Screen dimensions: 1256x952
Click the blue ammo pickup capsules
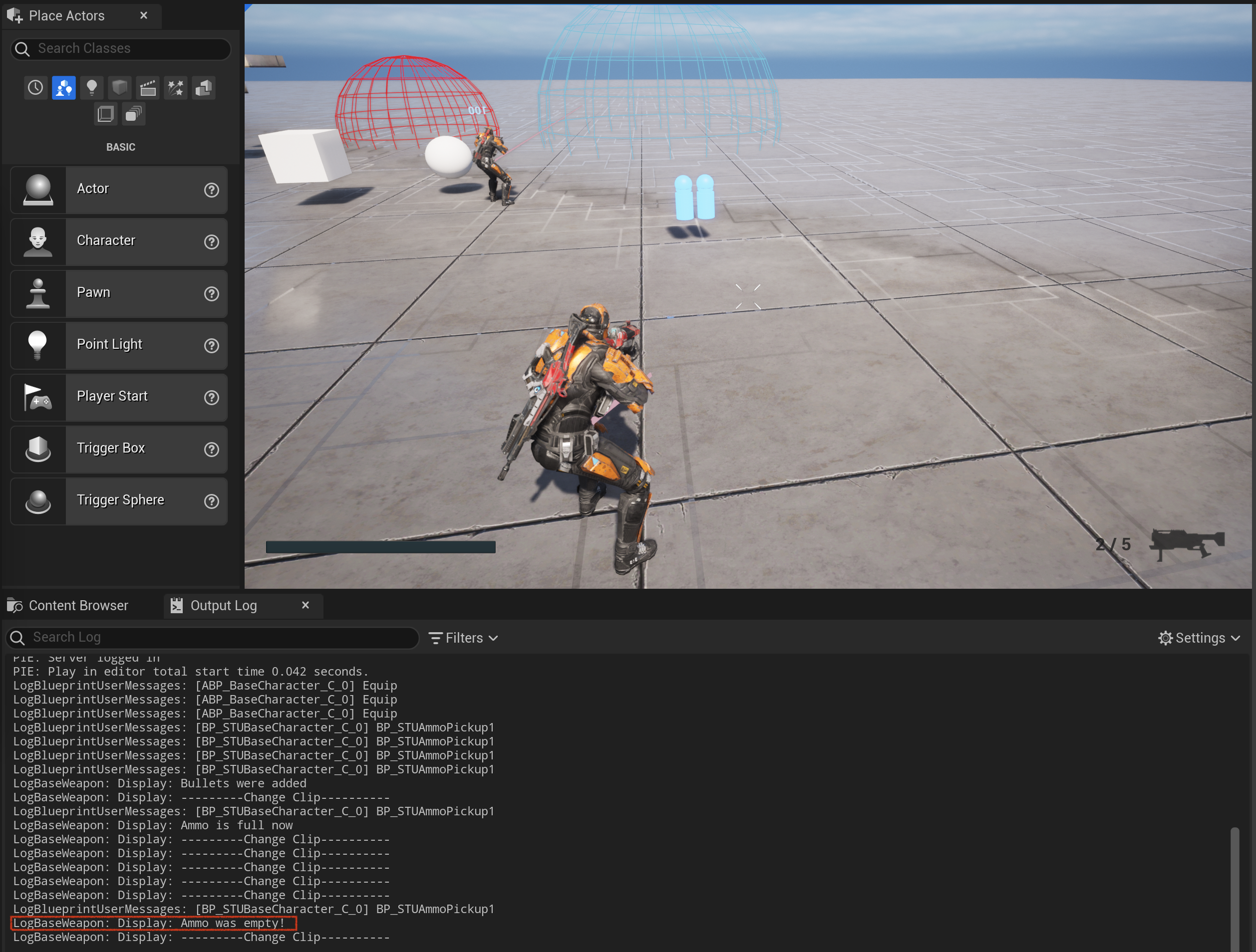694,197
